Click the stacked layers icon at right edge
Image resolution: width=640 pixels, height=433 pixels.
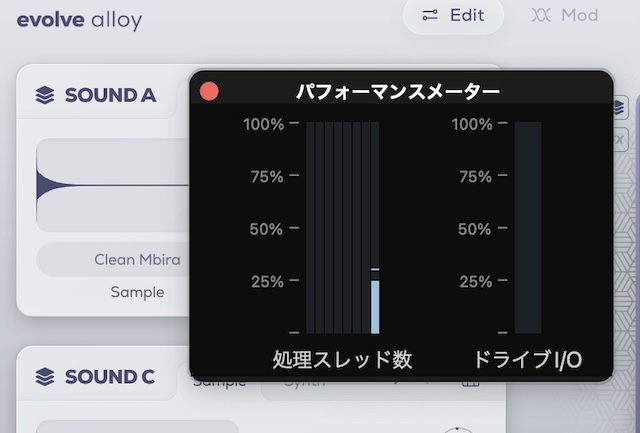(619, 106)
